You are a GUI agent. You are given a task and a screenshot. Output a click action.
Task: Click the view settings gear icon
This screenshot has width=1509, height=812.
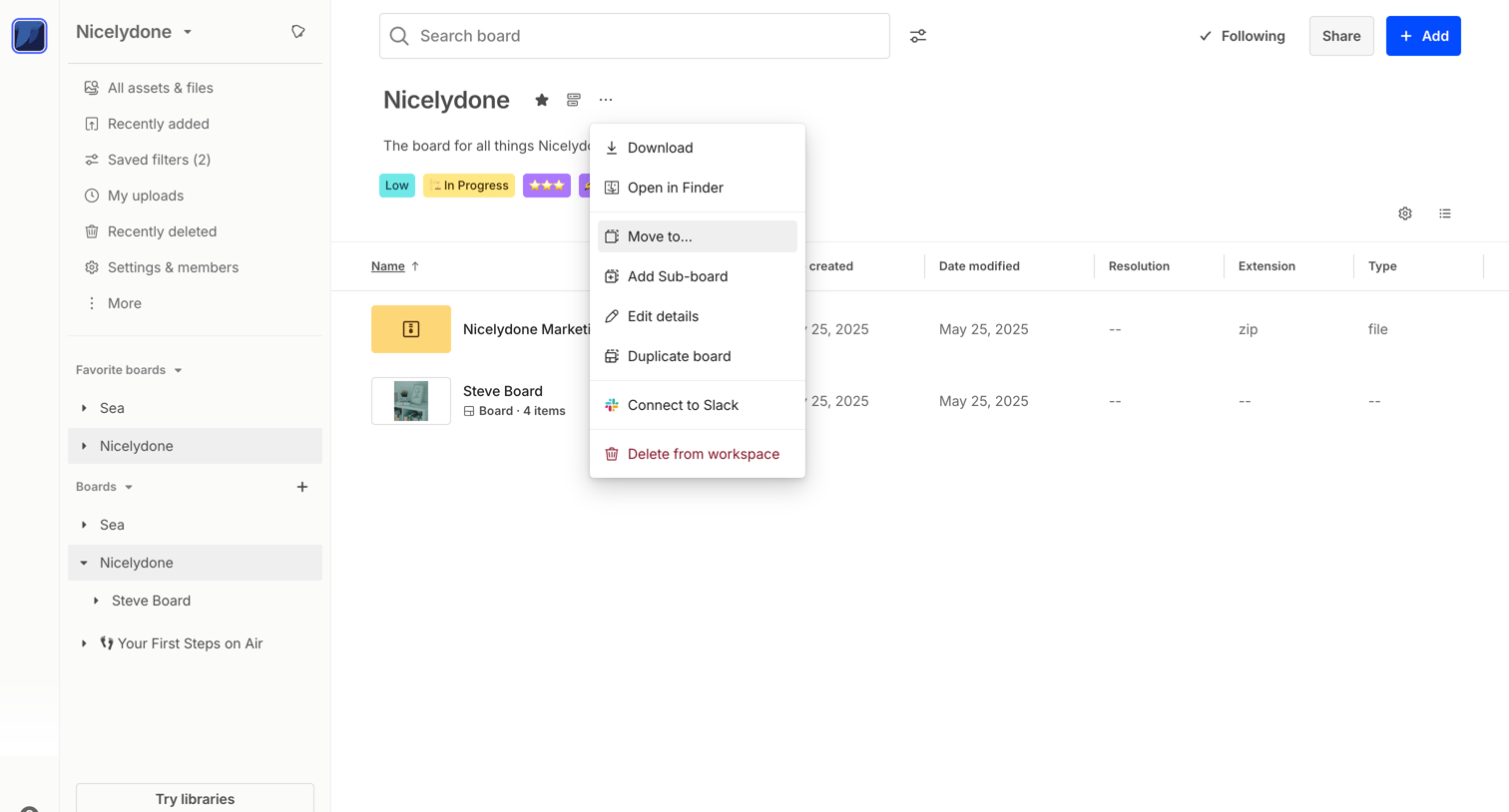(x=1405, y=213)
